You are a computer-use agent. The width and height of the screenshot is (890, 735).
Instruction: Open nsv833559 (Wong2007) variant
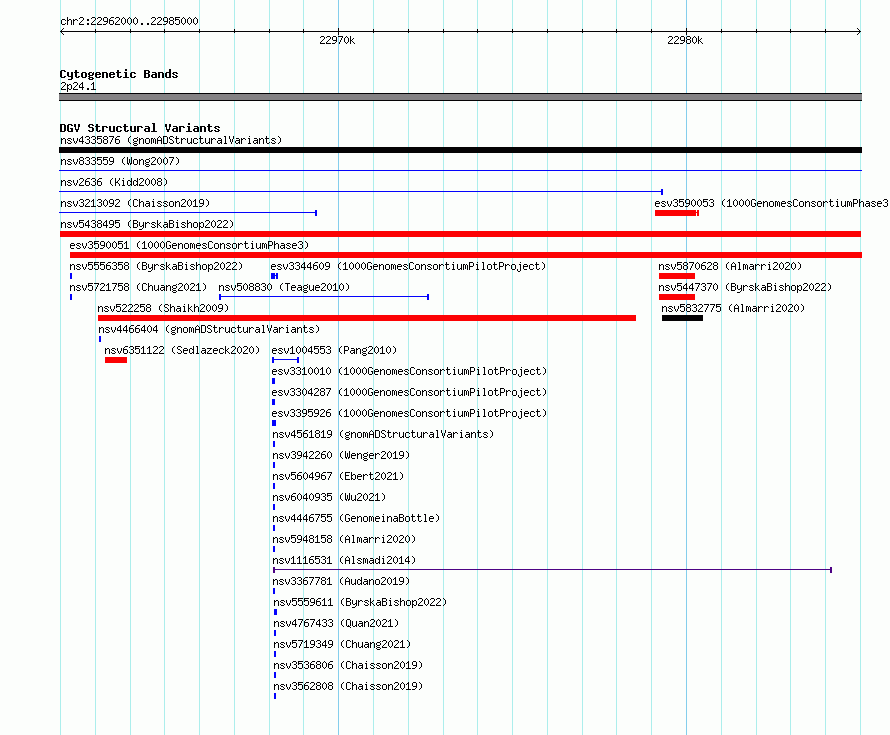coord(120,161)
